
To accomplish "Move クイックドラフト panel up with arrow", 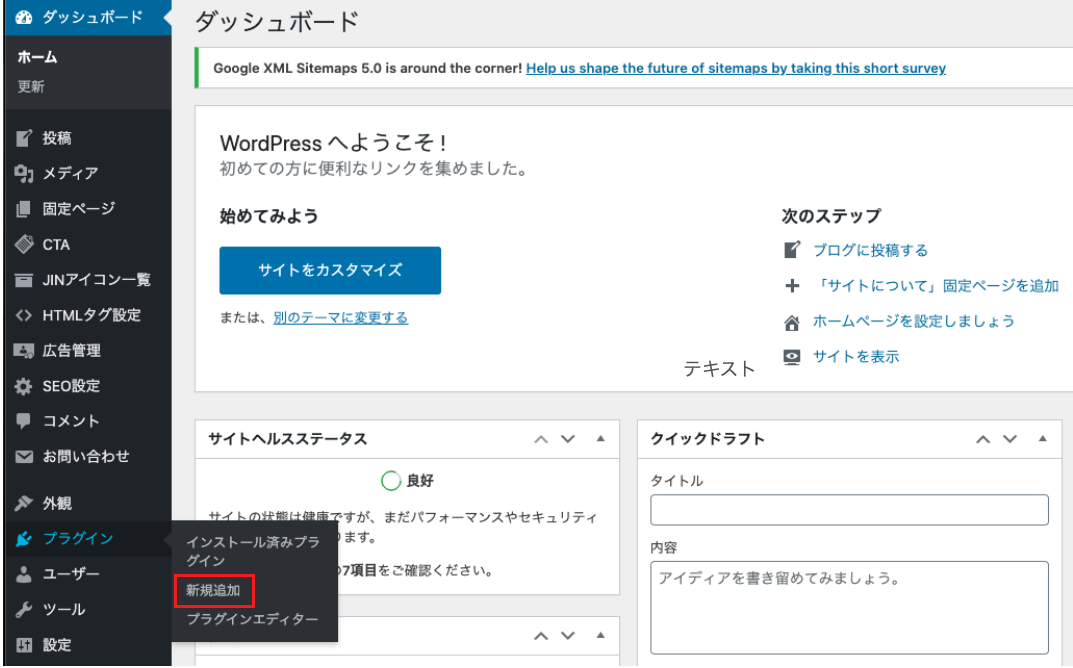I will click(983, 439).
